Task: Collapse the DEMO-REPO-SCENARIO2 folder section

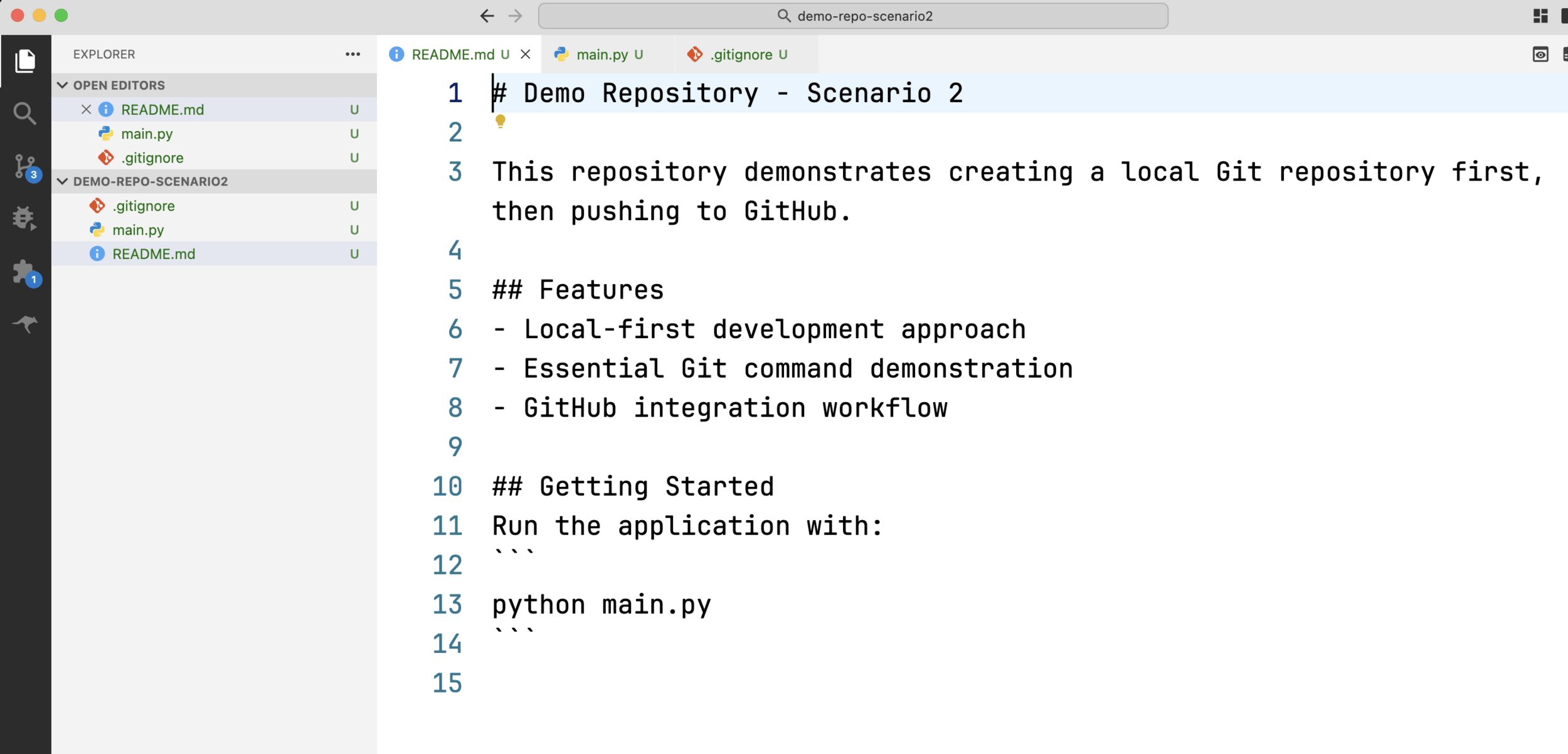Action: coord(63,181)
